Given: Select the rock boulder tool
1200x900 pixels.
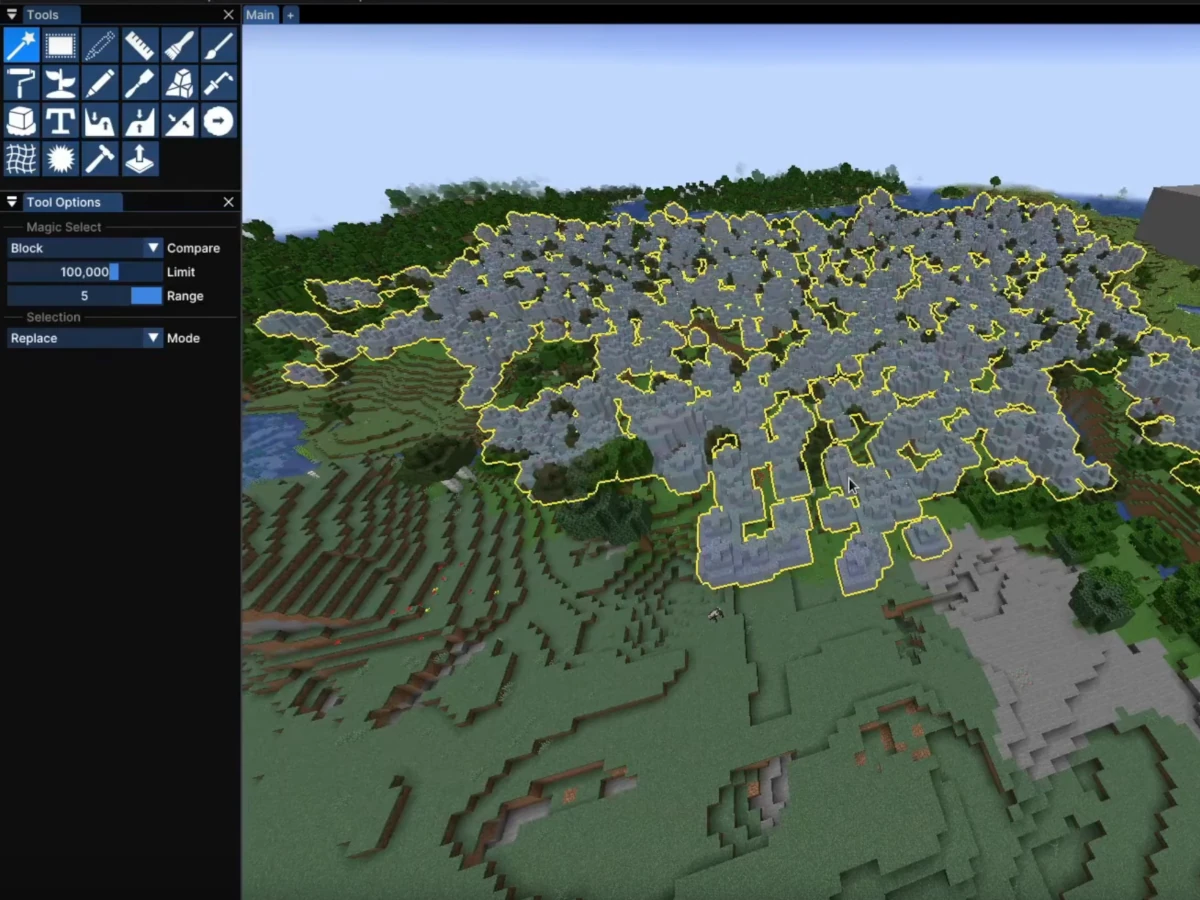Looking at the screenshot, I should (x=179, y=83).
